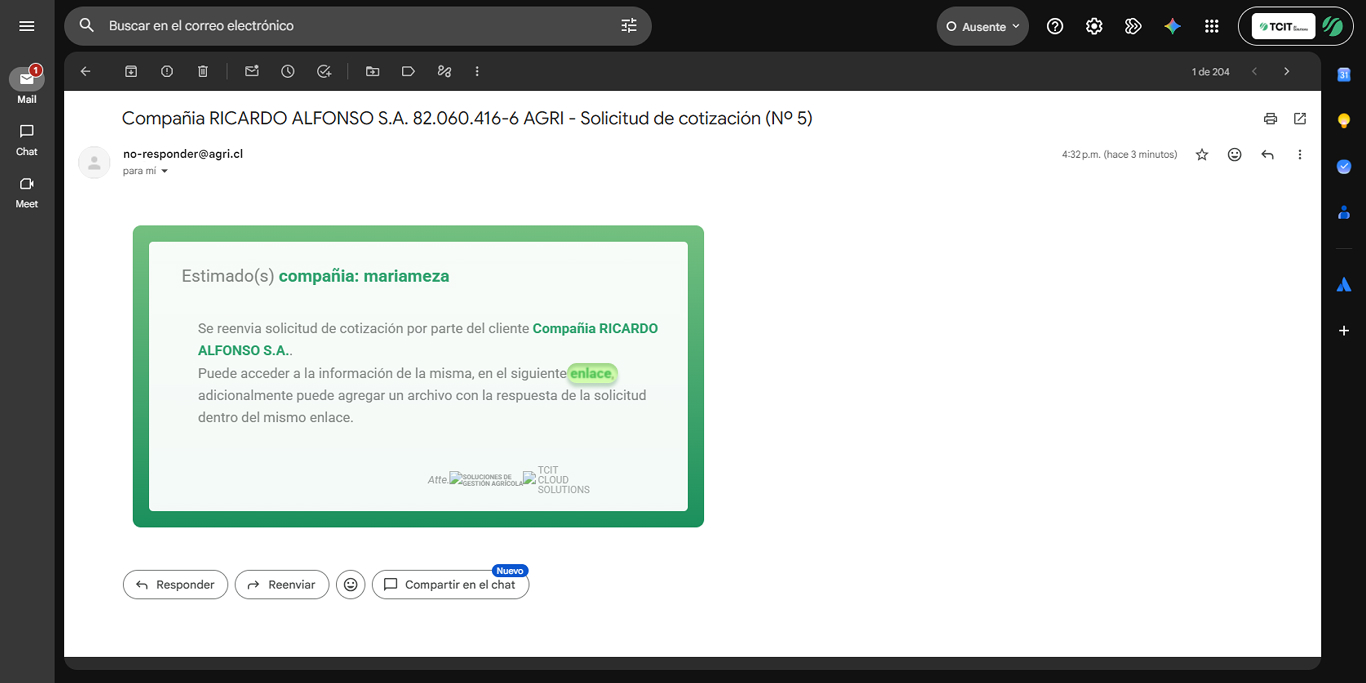Open the TCIT account badge
1366x683 pixels.
tap(1296, 27)
